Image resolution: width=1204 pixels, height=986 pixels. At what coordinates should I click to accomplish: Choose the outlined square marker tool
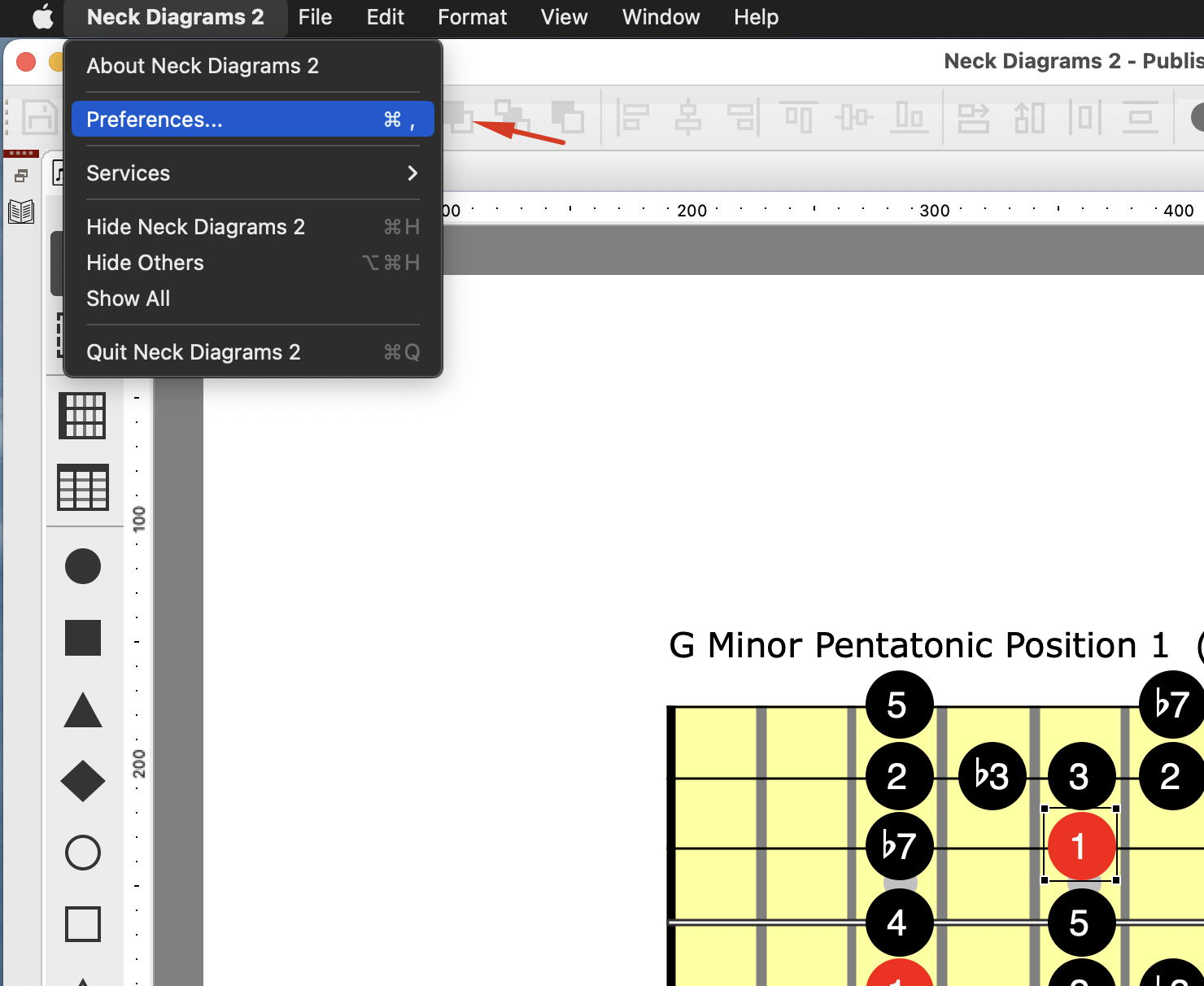tap(83, 924)
